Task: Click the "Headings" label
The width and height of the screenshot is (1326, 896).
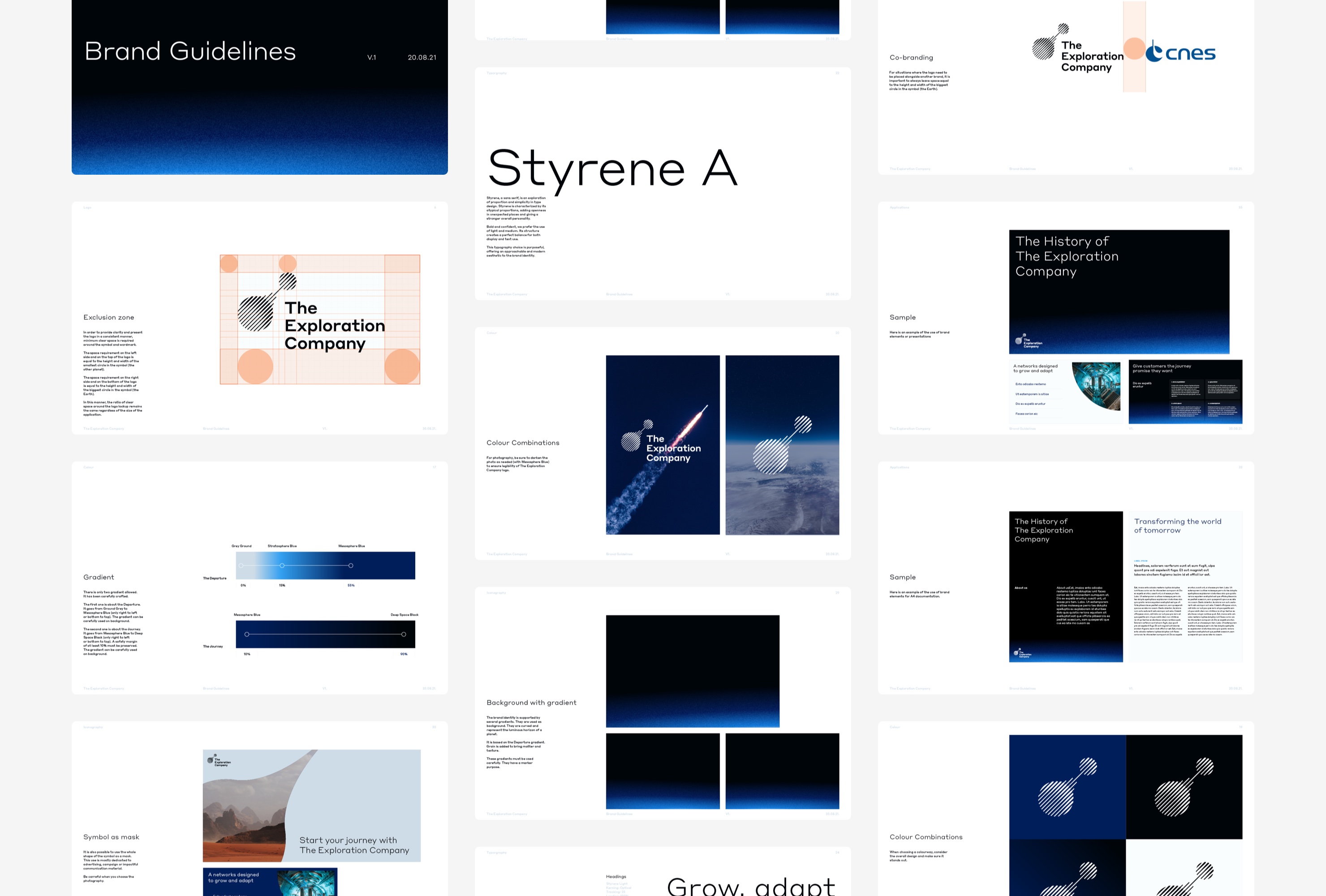Action: (x=616, y=877)
